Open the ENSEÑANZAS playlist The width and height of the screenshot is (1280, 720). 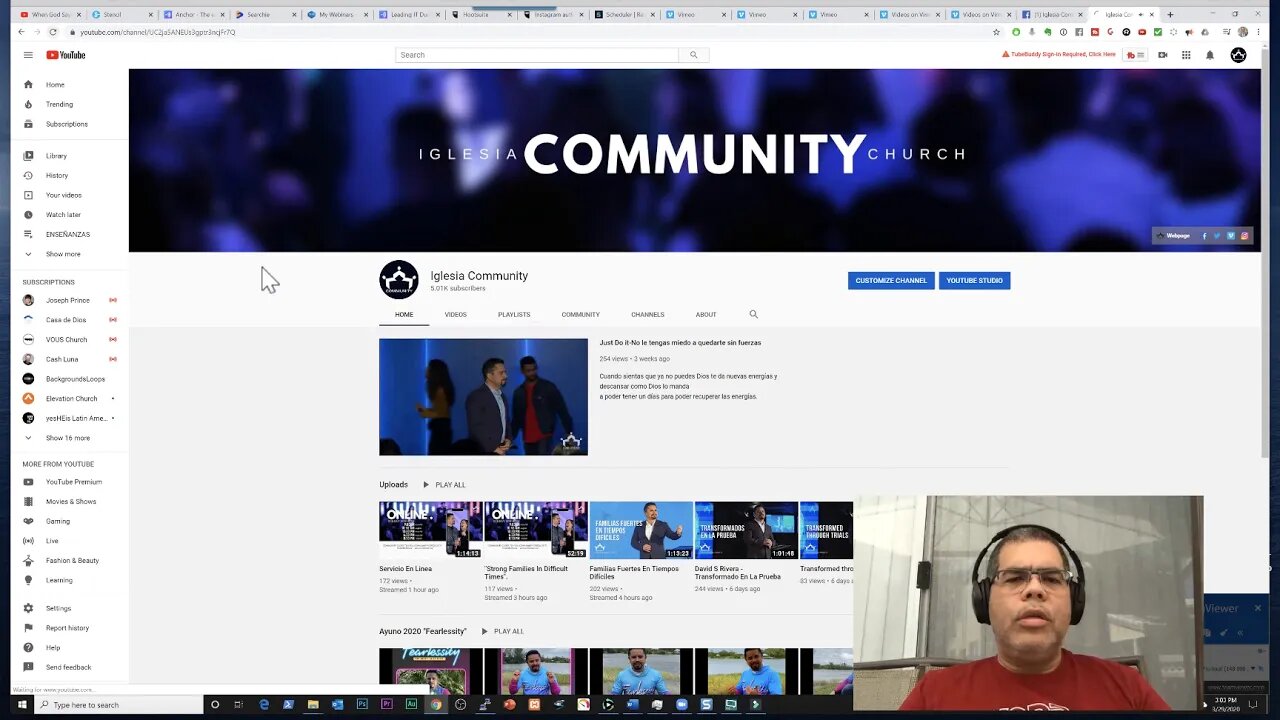(68, 234)
